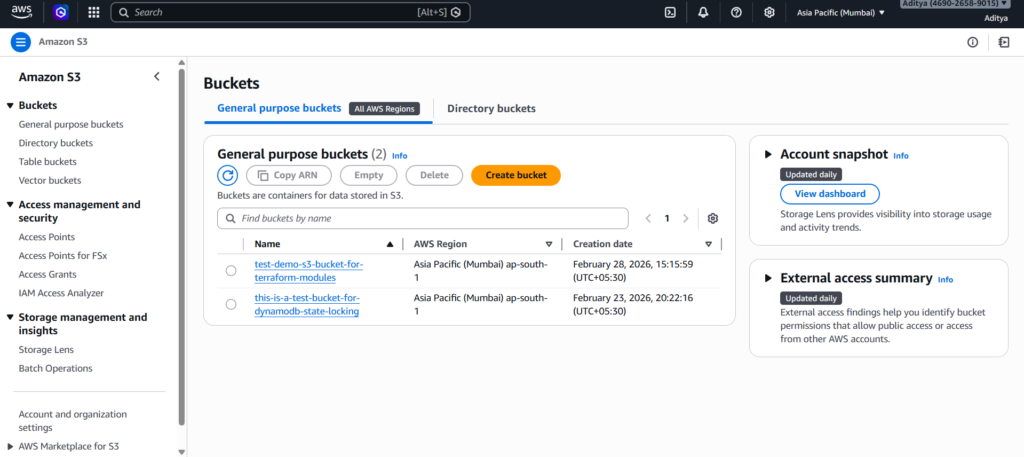Collapse the Amazon S3 side panel

point(156,77)
